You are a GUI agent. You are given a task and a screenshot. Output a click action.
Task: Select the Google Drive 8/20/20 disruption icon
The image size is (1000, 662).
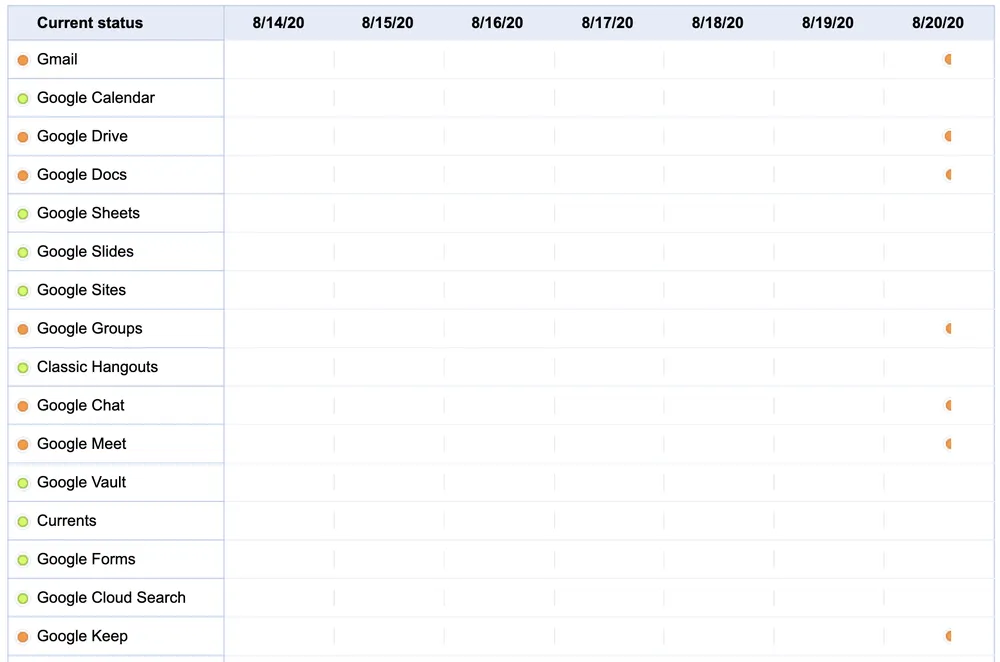(947, 137)
